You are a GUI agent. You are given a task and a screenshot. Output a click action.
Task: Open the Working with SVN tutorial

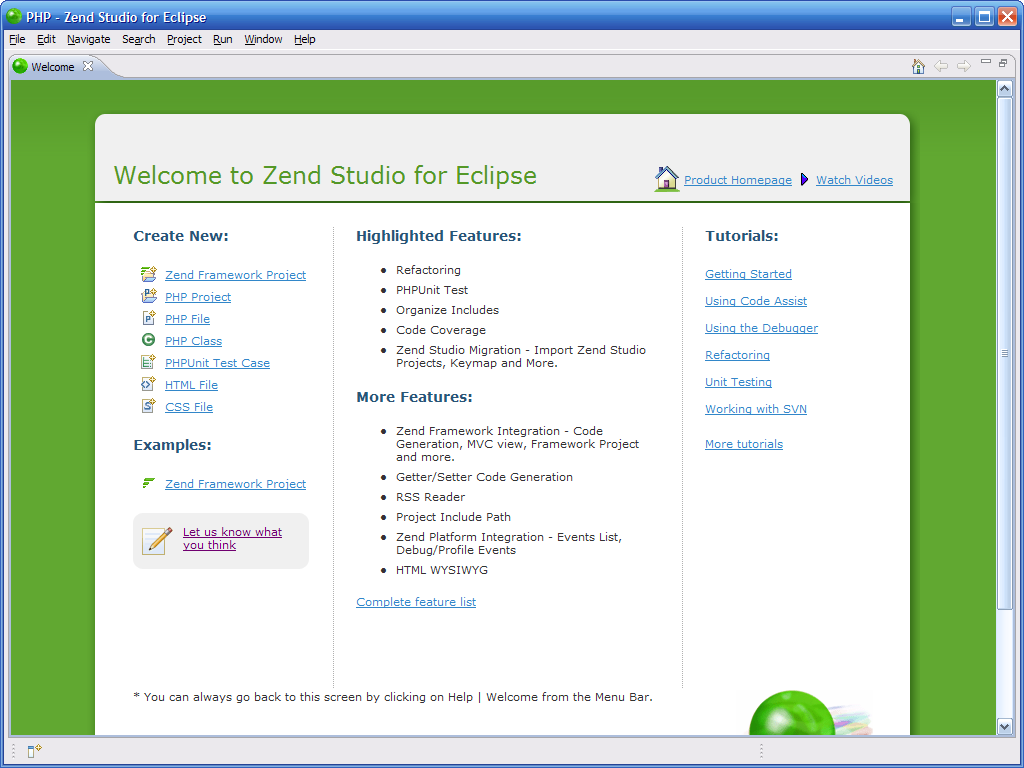point(756,409)
